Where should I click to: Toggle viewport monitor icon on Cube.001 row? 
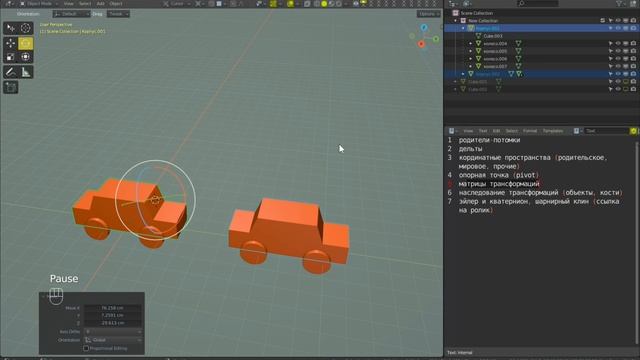point(626,82)
